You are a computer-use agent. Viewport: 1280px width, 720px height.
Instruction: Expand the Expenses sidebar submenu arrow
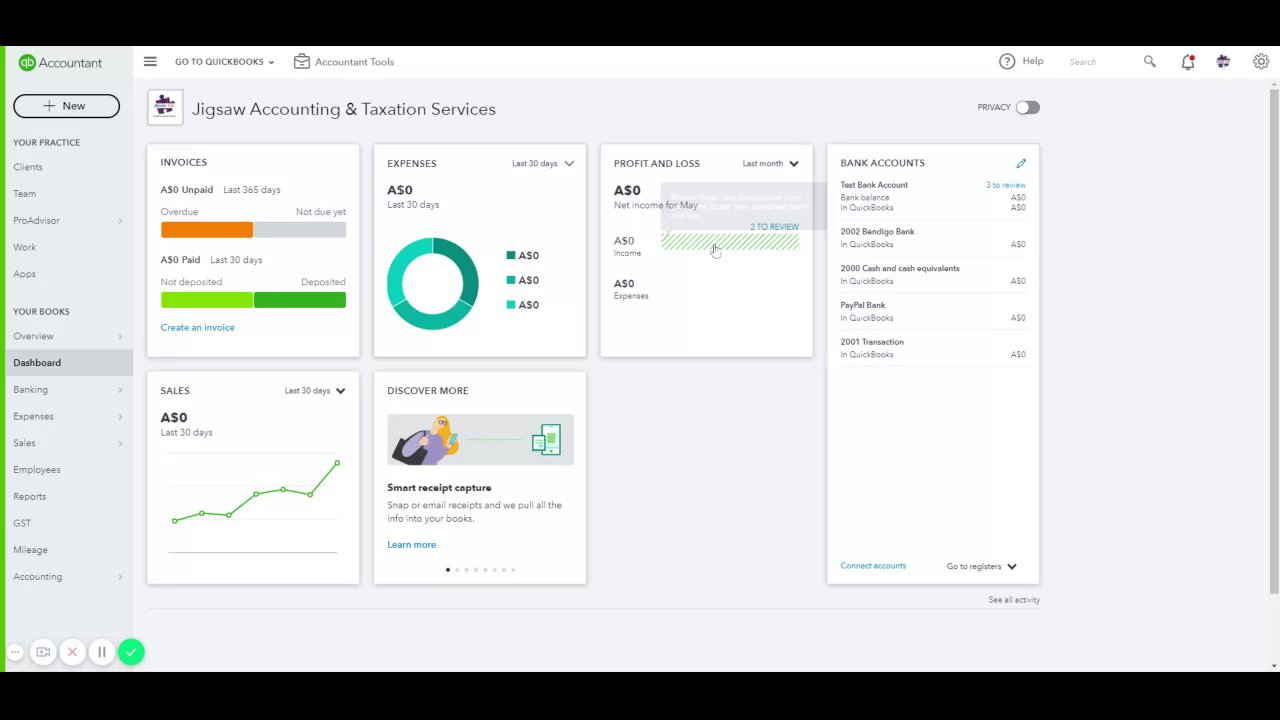120,417
